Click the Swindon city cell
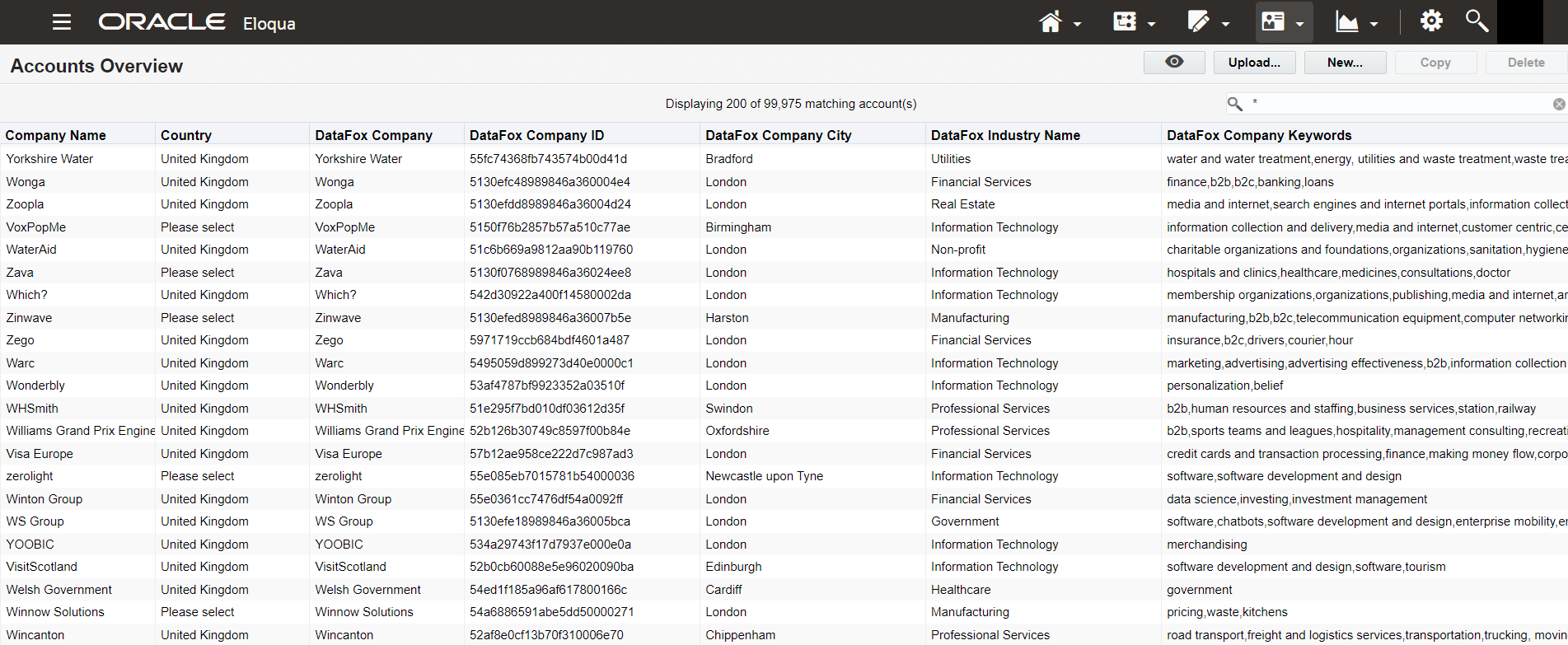1568x645 pixels. click(729, 409)
